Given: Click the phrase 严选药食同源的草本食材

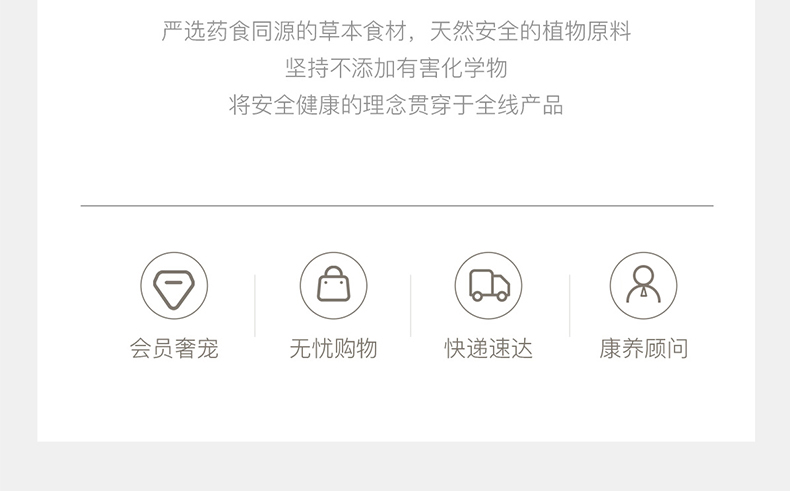Looking at the screenshot, I should click(x=284, y=31).
